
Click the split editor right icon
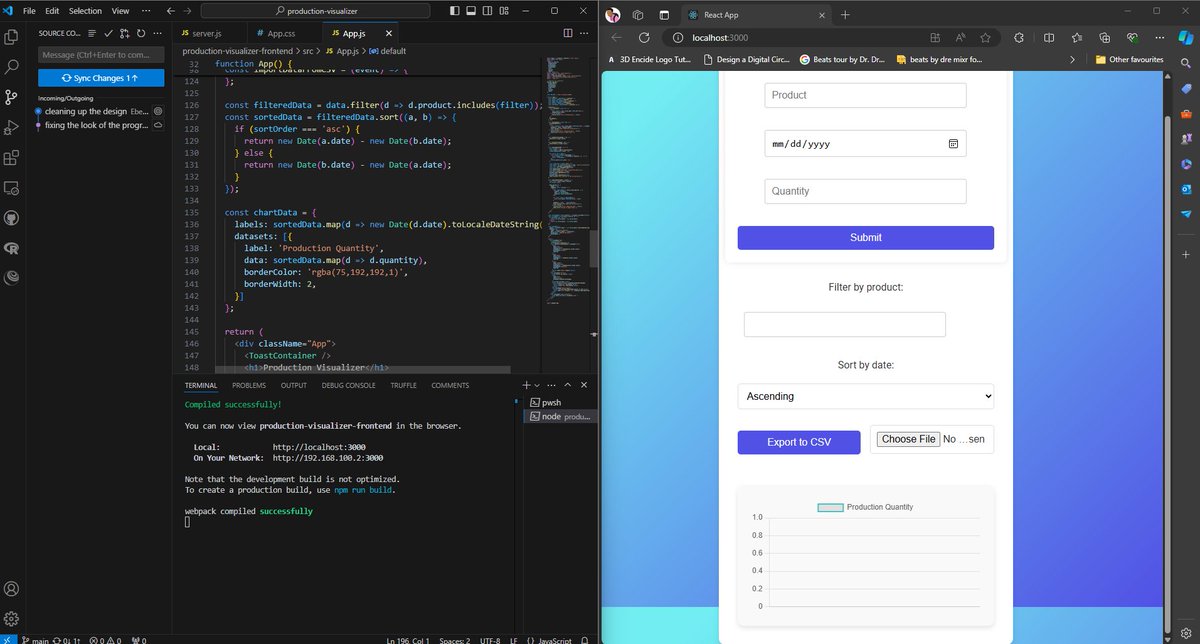click(568, 33)
